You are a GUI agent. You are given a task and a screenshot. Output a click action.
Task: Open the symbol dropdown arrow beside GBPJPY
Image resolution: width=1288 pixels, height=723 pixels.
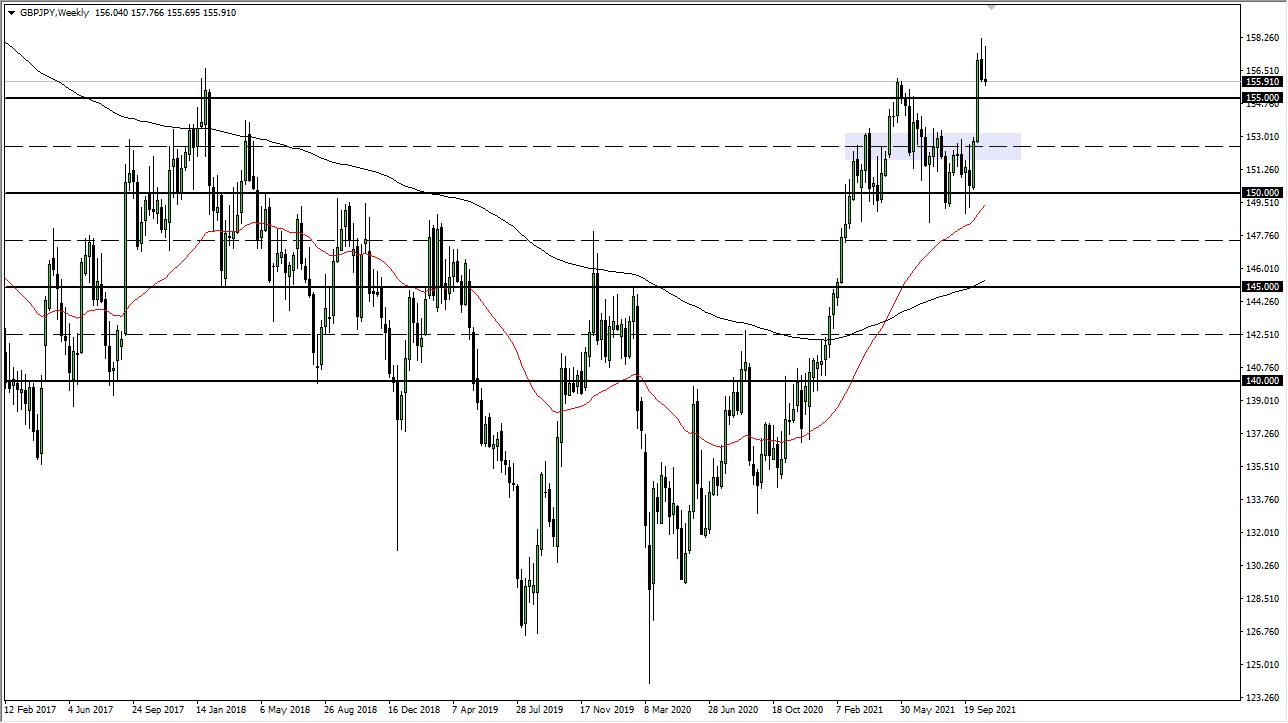(12, 14)
